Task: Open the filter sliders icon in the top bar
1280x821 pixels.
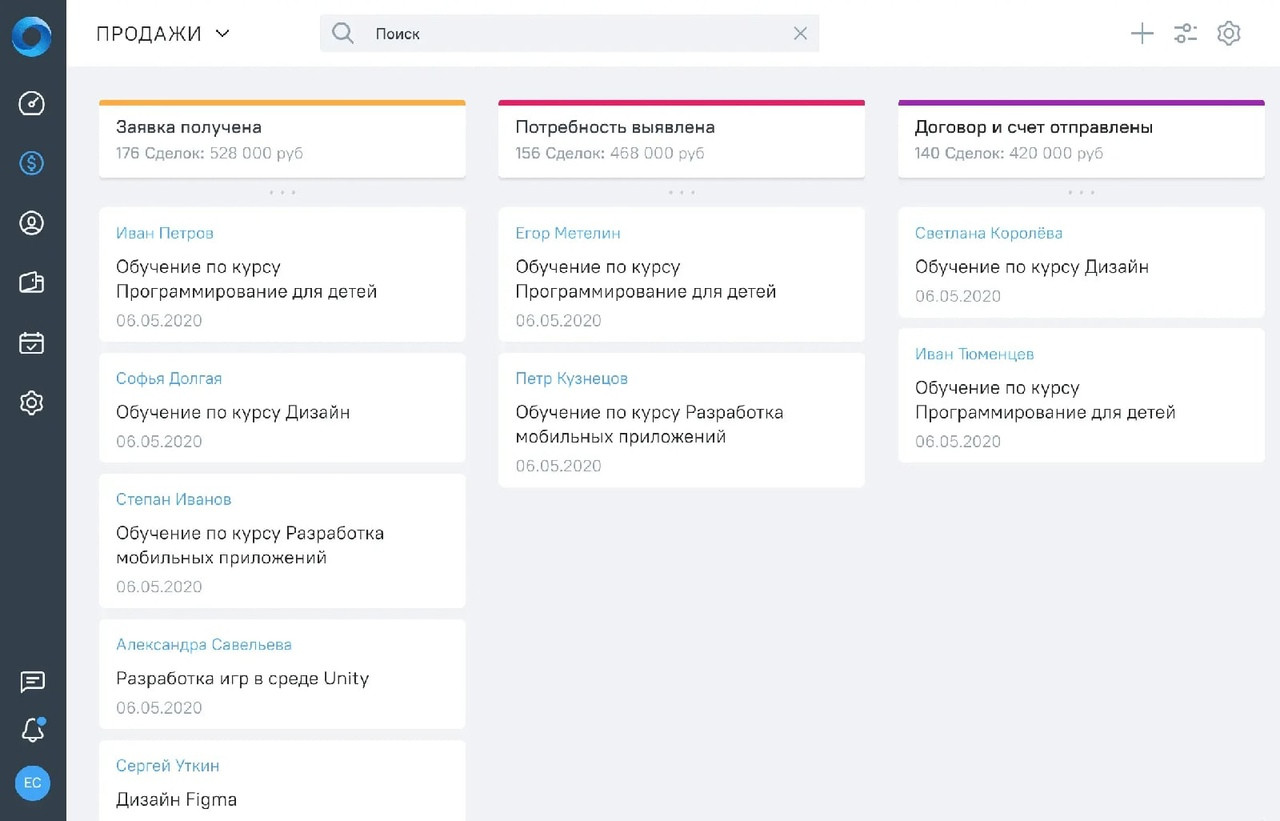Action: (1186, 33)
